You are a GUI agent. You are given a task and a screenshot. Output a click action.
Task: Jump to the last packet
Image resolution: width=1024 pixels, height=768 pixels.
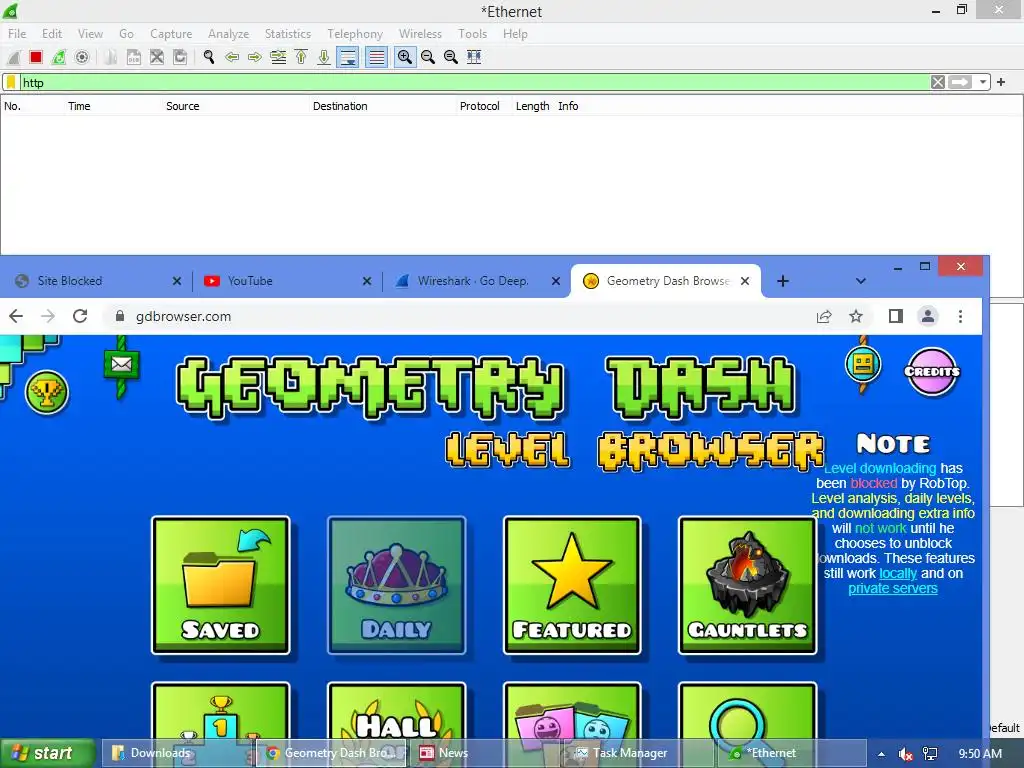[324, 57]
